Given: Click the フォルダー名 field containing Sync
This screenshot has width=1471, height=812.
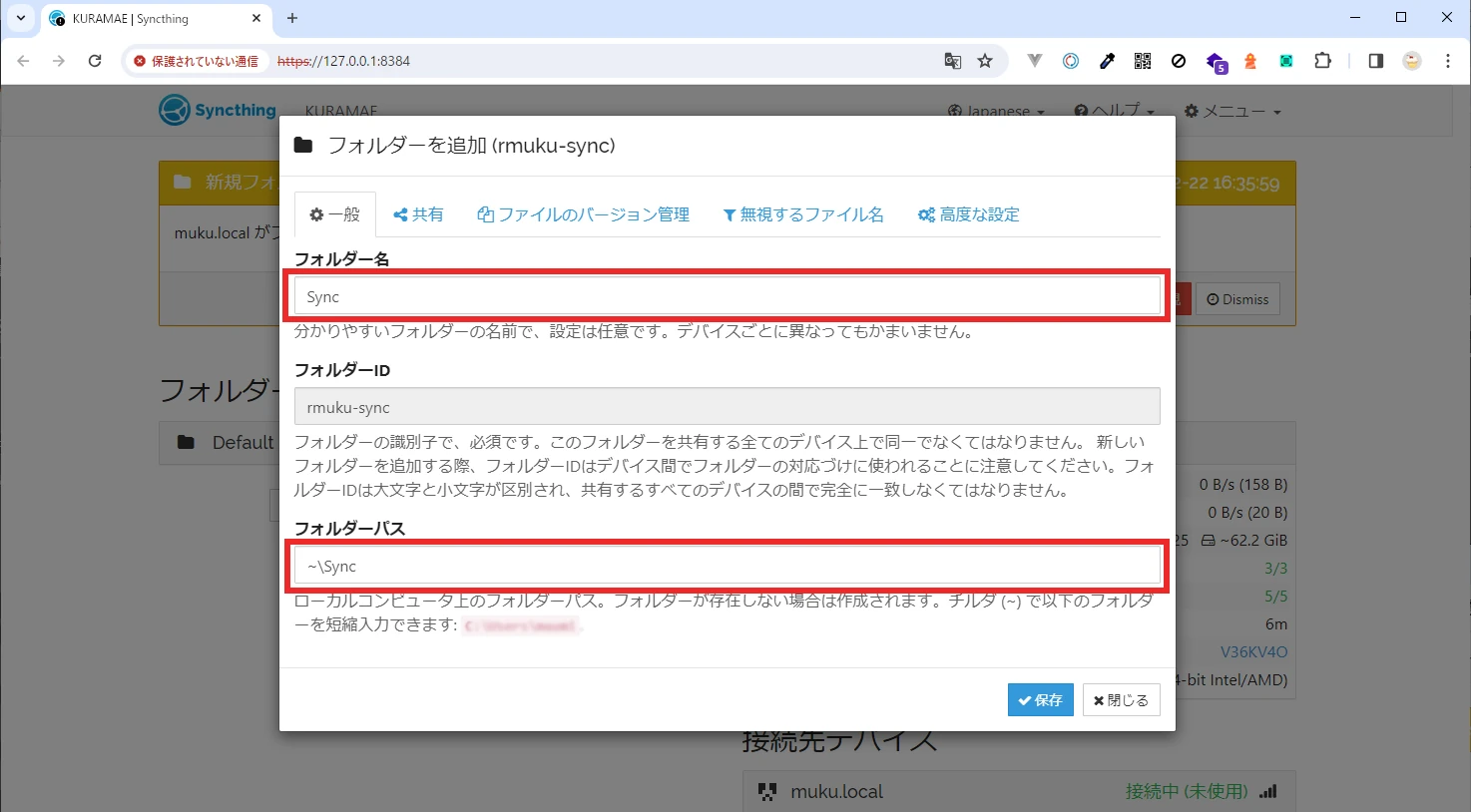Looking at the screenshot, I should (728, 296).
